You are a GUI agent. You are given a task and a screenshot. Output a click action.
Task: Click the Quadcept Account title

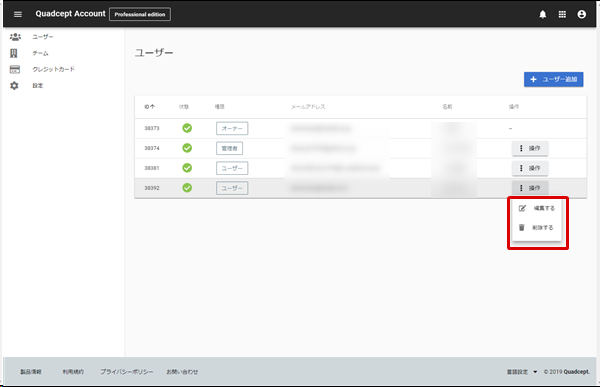[x=70, y=14]
